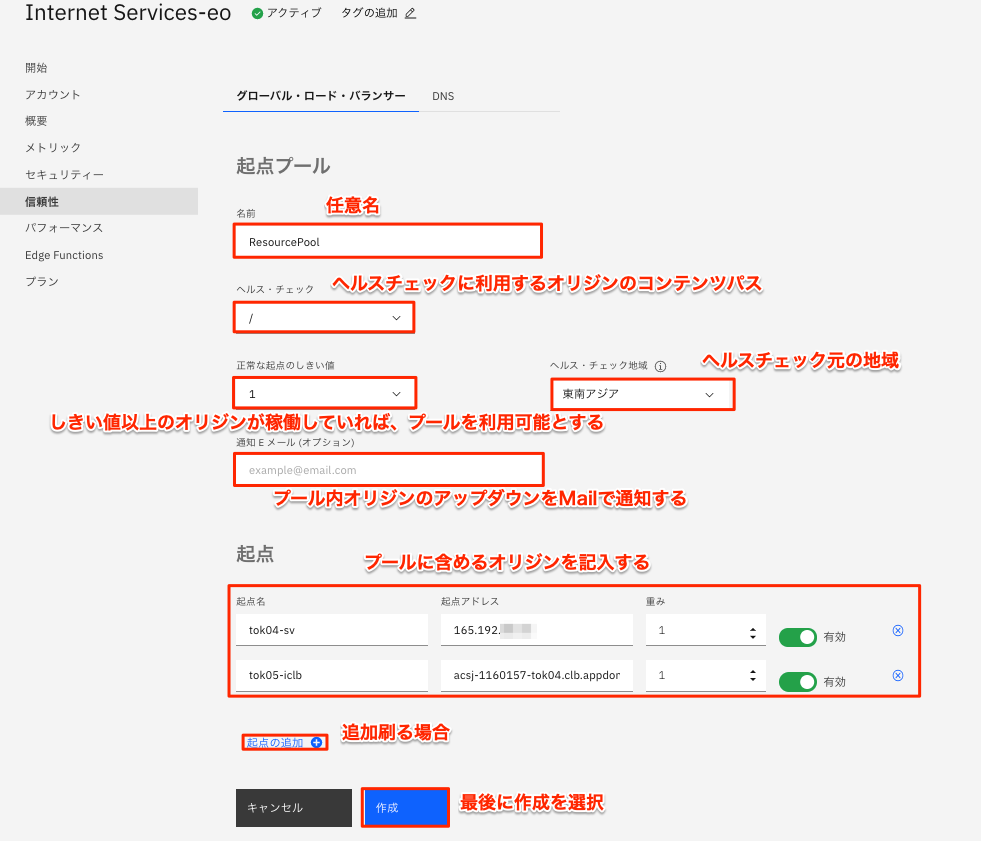Click the 起点プール heading text

pos(283,166)
